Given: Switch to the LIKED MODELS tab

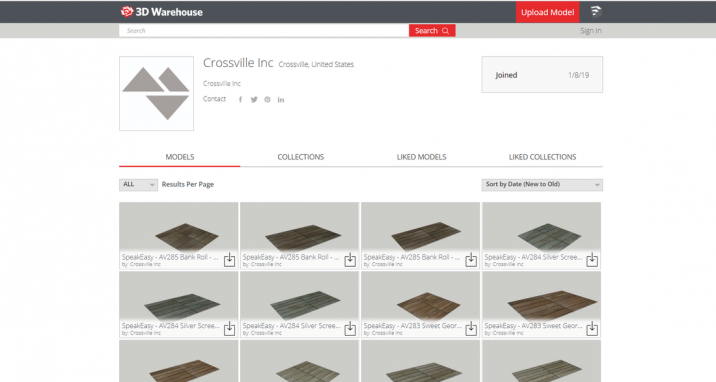Looking at the screenshot, I should (421, 157).
